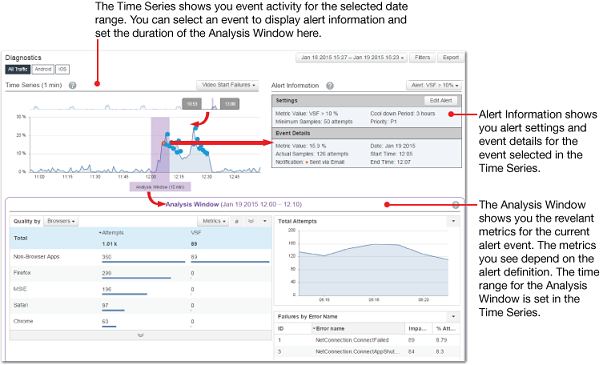This screenshot has height=365, width=603.
Task: Open the Total Attempts panel menu arrow
Action: (x=453, y=222)
